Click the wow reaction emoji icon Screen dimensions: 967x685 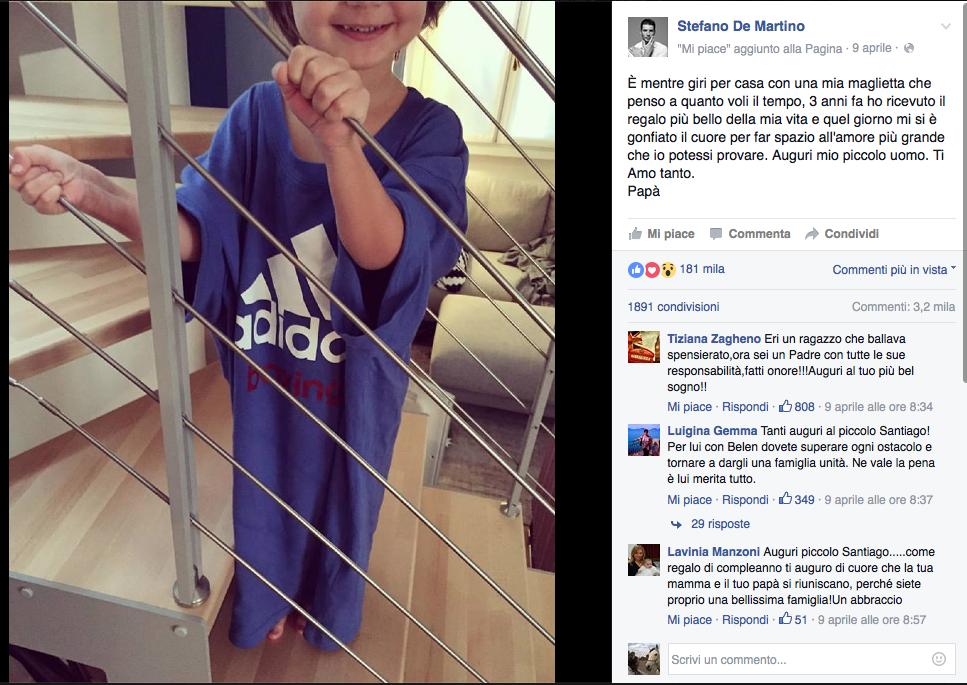(668, 269)
